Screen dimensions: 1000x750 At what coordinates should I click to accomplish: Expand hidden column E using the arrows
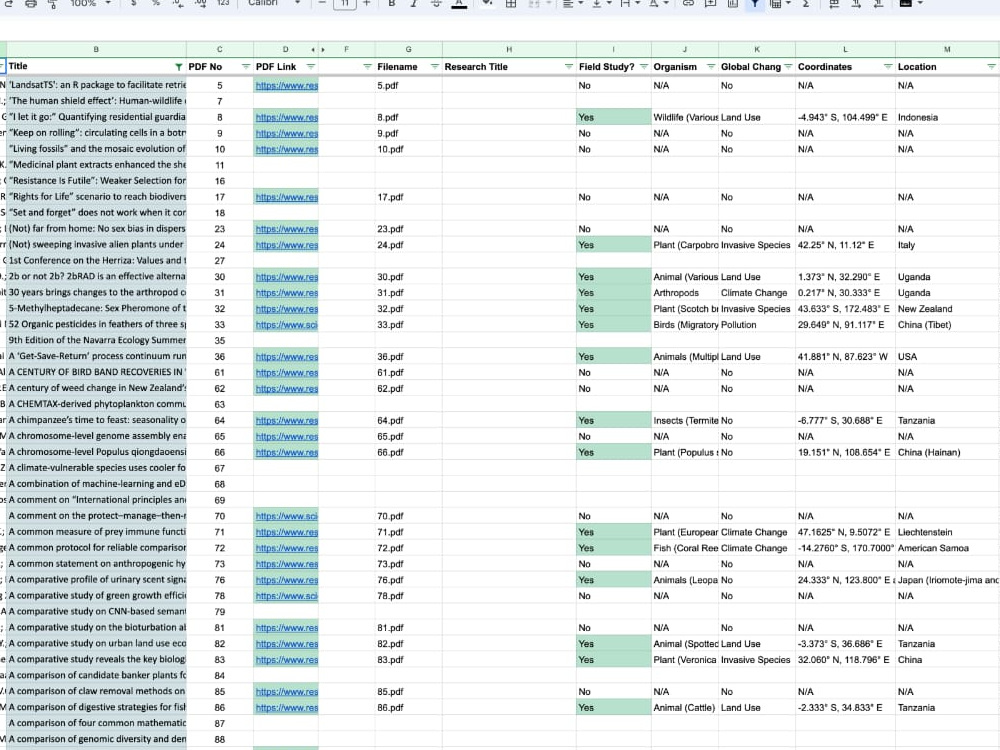pyautogui.click(x=318, y=50)
